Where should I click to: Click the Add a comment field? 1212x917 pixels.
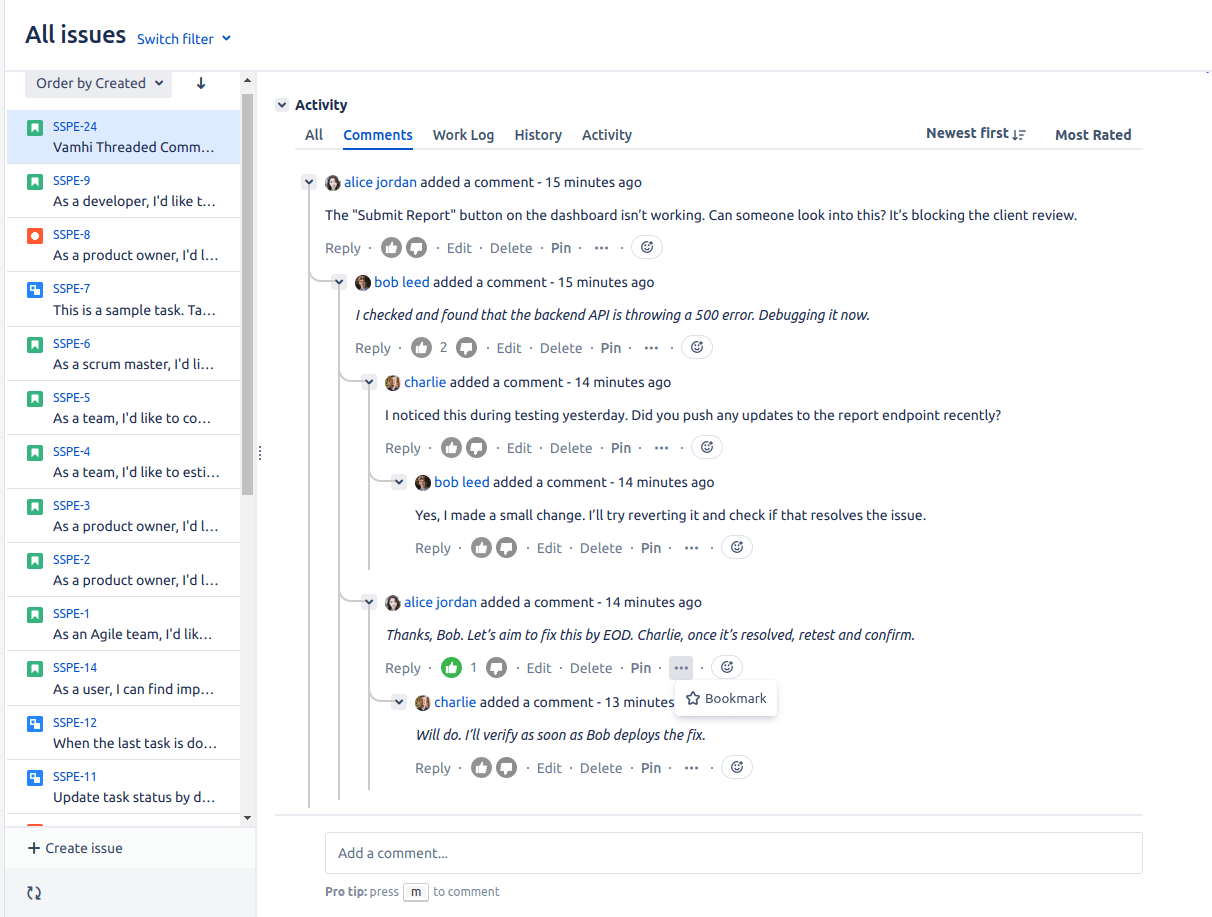point(733,853)
